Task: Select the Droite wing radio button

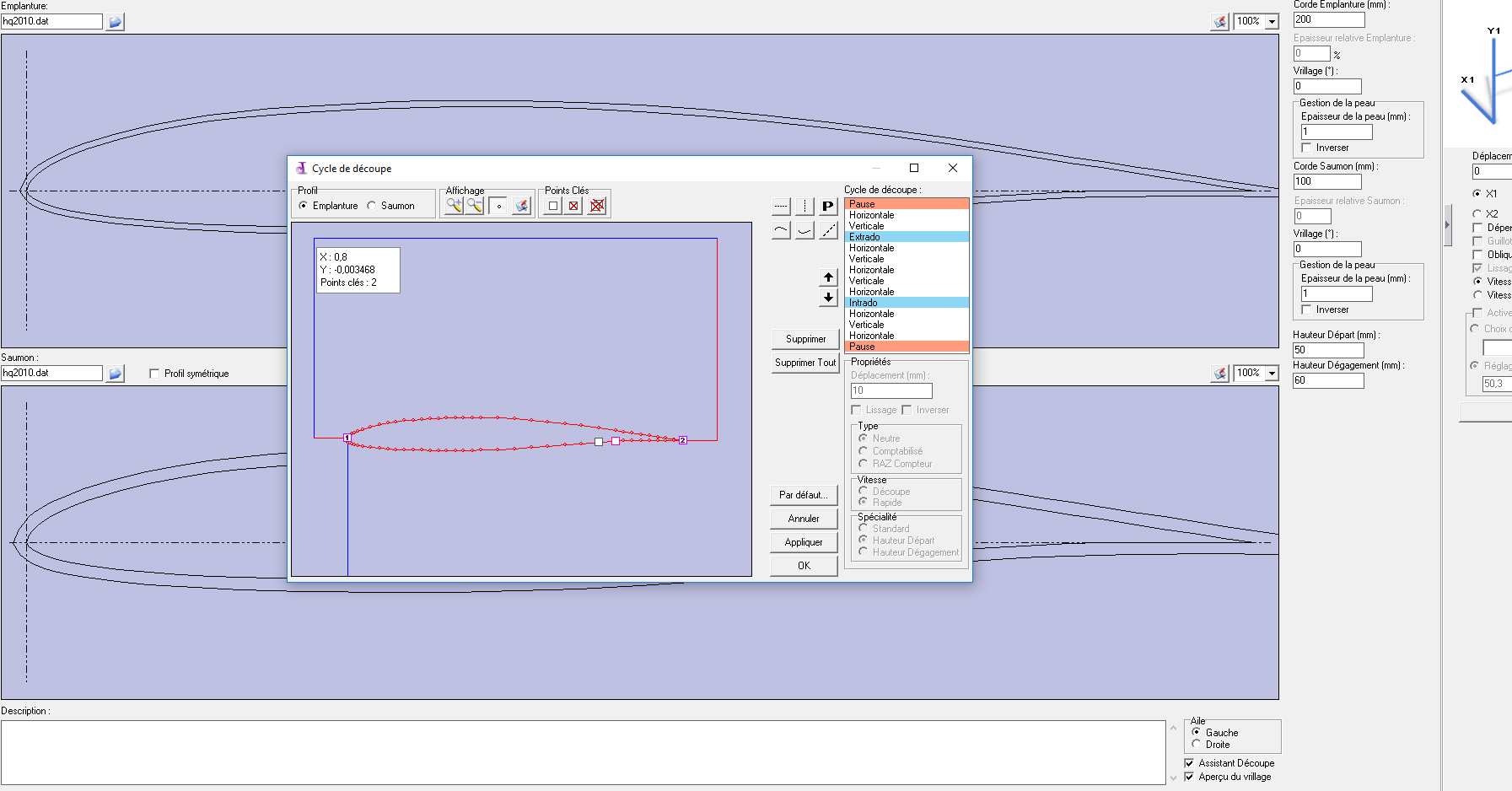Action: tap(1196, 745)
